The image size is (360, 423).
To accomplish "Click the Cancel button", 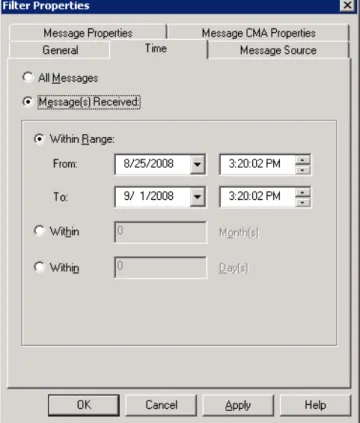I will [x=161, y=405].
